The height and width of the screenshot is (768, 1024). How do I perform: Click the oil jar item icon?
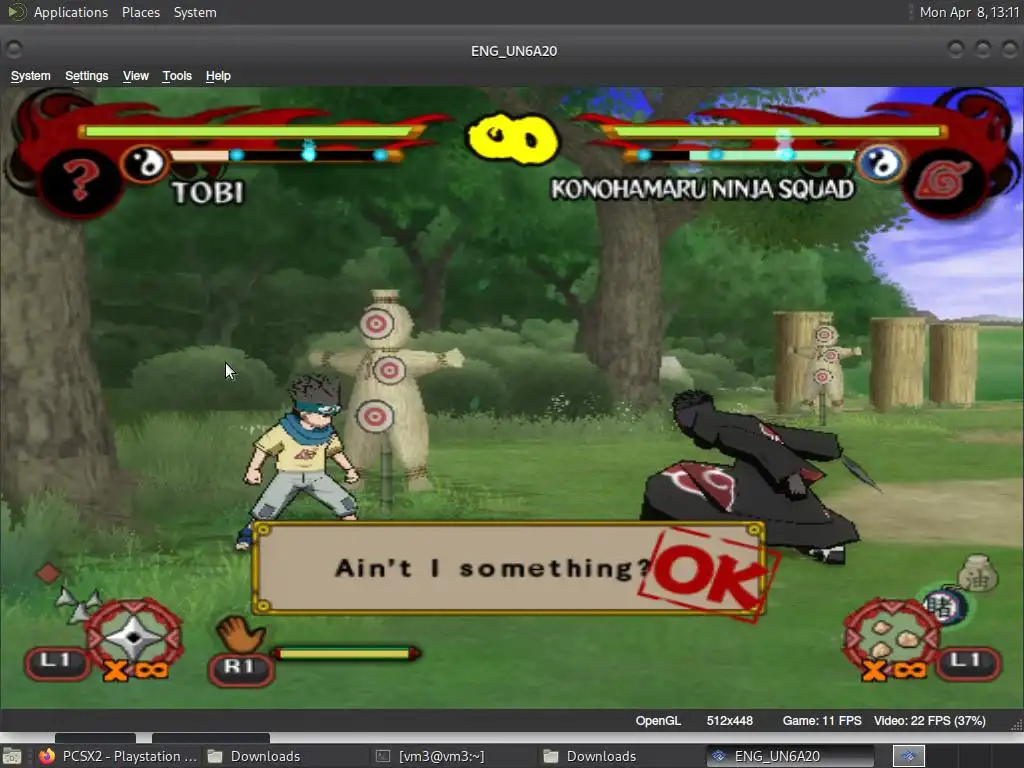978,575
